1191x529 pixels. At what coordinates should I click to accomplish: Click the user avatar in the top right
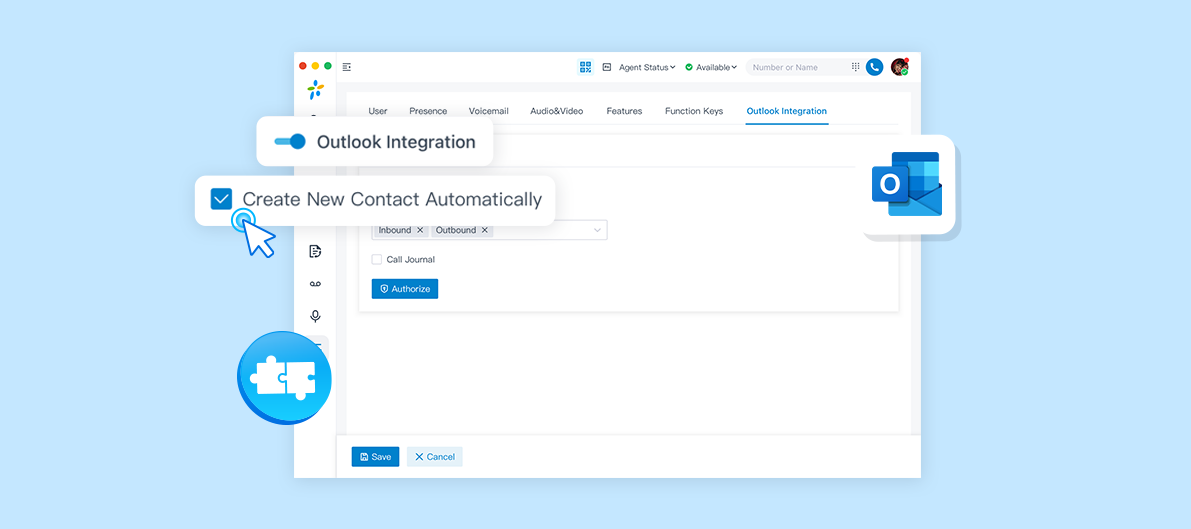click(899, 67)
